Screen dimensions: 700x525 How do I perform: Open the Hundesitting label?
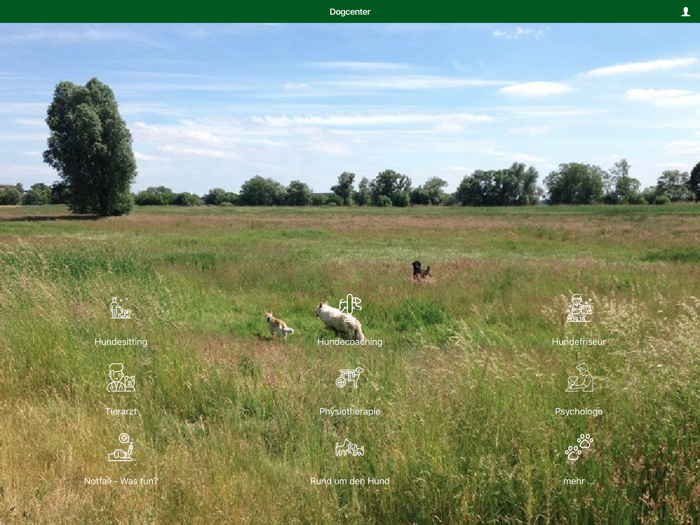(x=121, y=342)
